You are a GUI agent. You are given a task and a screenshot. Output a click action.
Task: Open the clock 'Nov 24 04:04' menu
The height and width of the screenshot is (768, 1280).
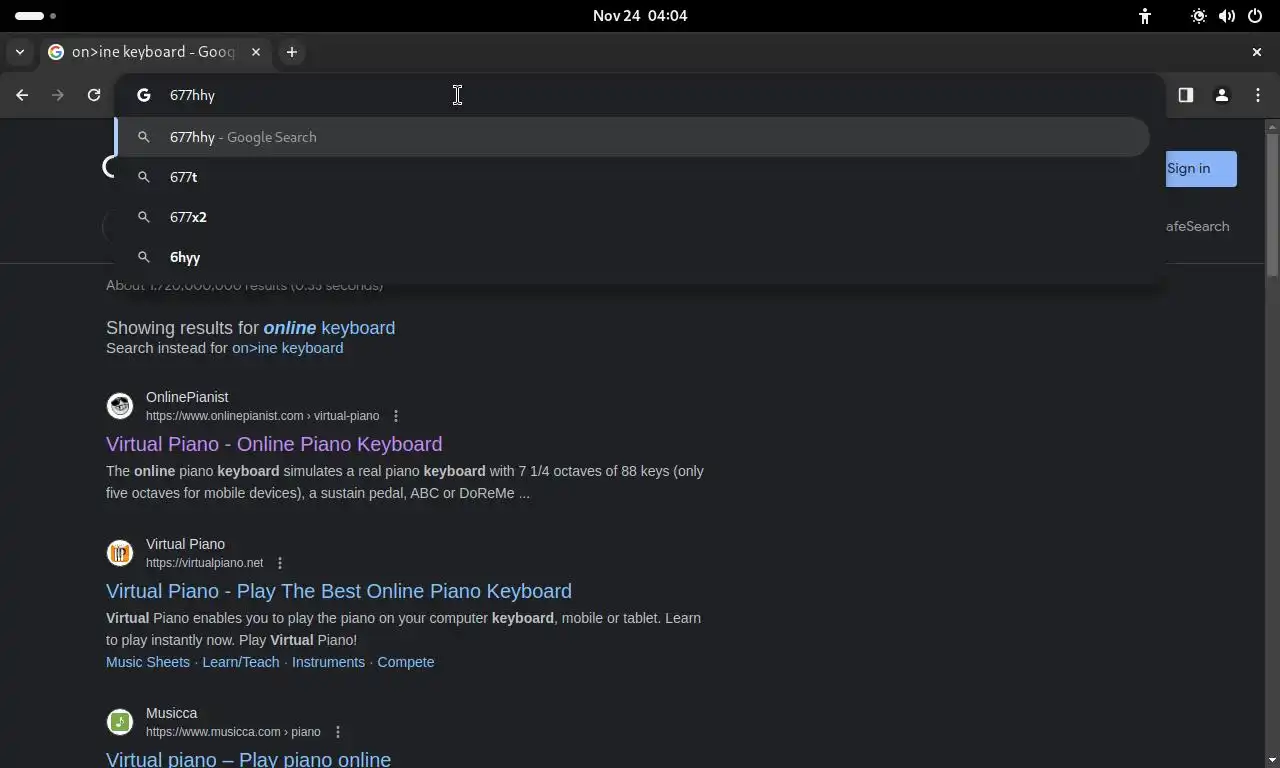click(x=640, y=16)
